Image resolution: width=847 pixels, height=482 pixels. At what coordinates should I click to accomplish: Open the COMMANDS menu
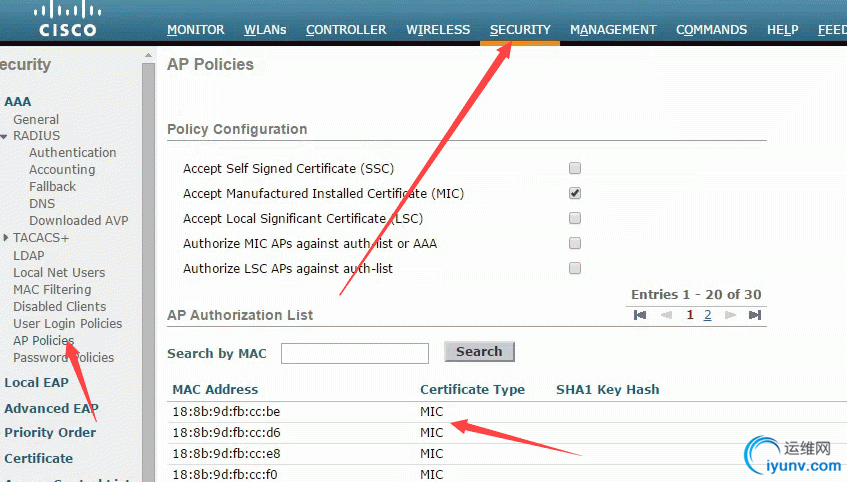pos(711,30)
